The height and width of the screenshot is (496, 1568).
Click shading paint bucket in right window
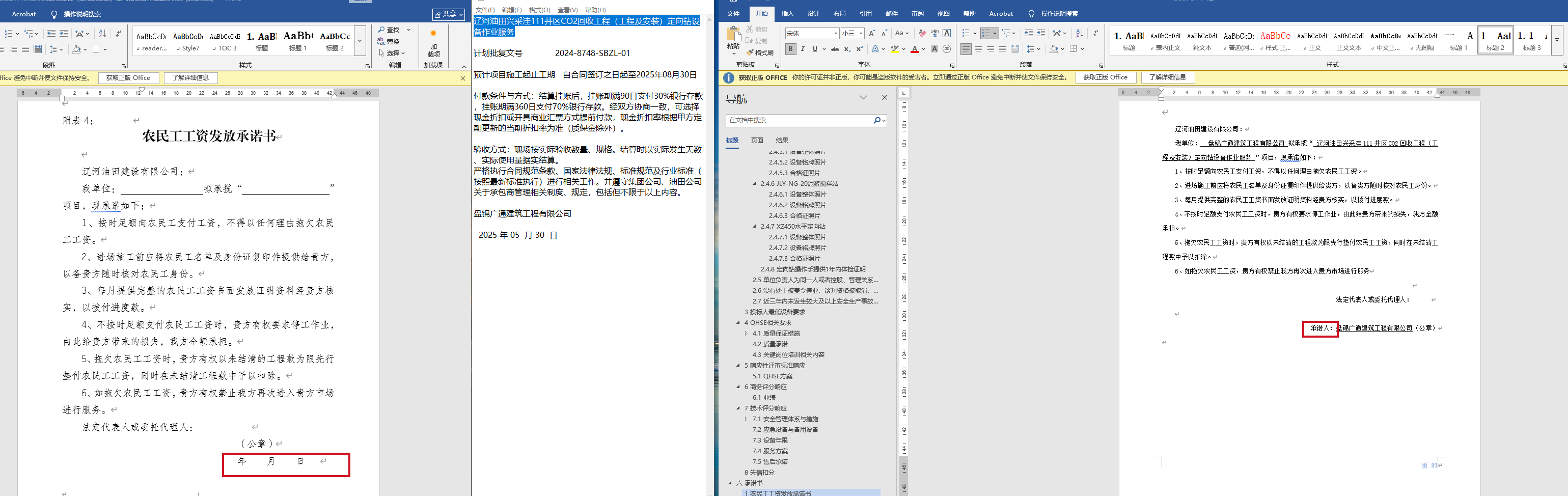pyautogui.click(x=1053, y=49)
